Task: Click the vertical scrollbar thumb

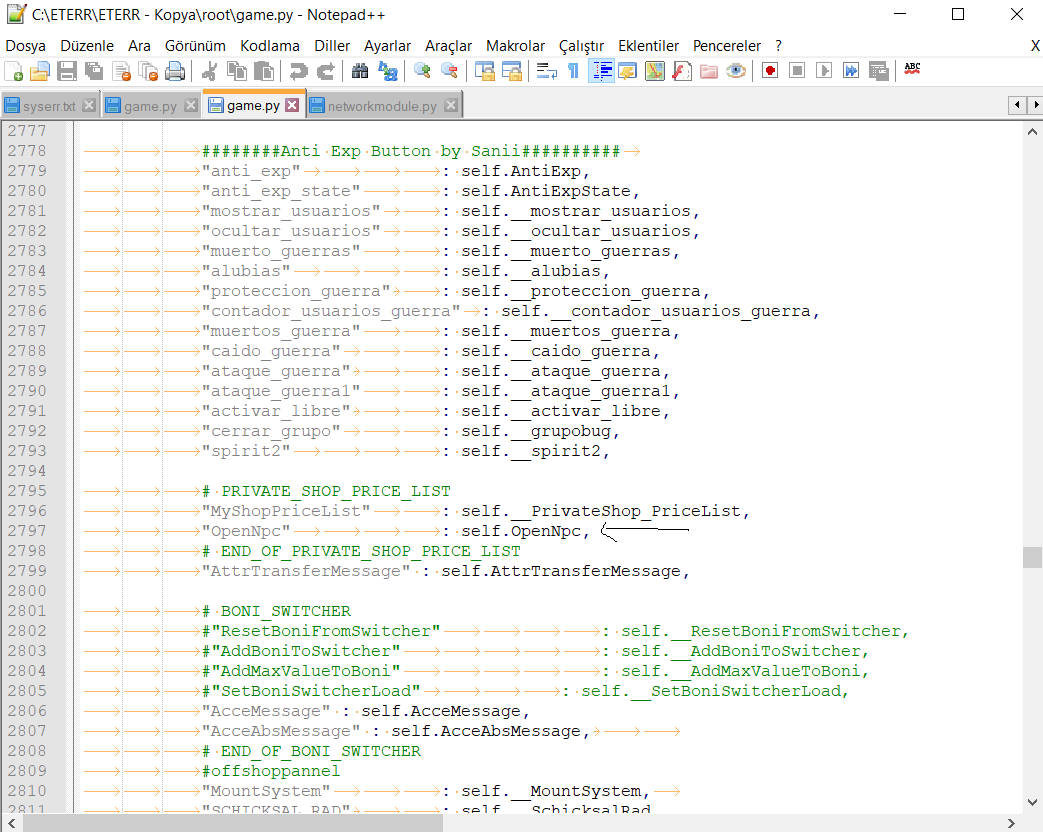Action: (x=1032, y=557)
